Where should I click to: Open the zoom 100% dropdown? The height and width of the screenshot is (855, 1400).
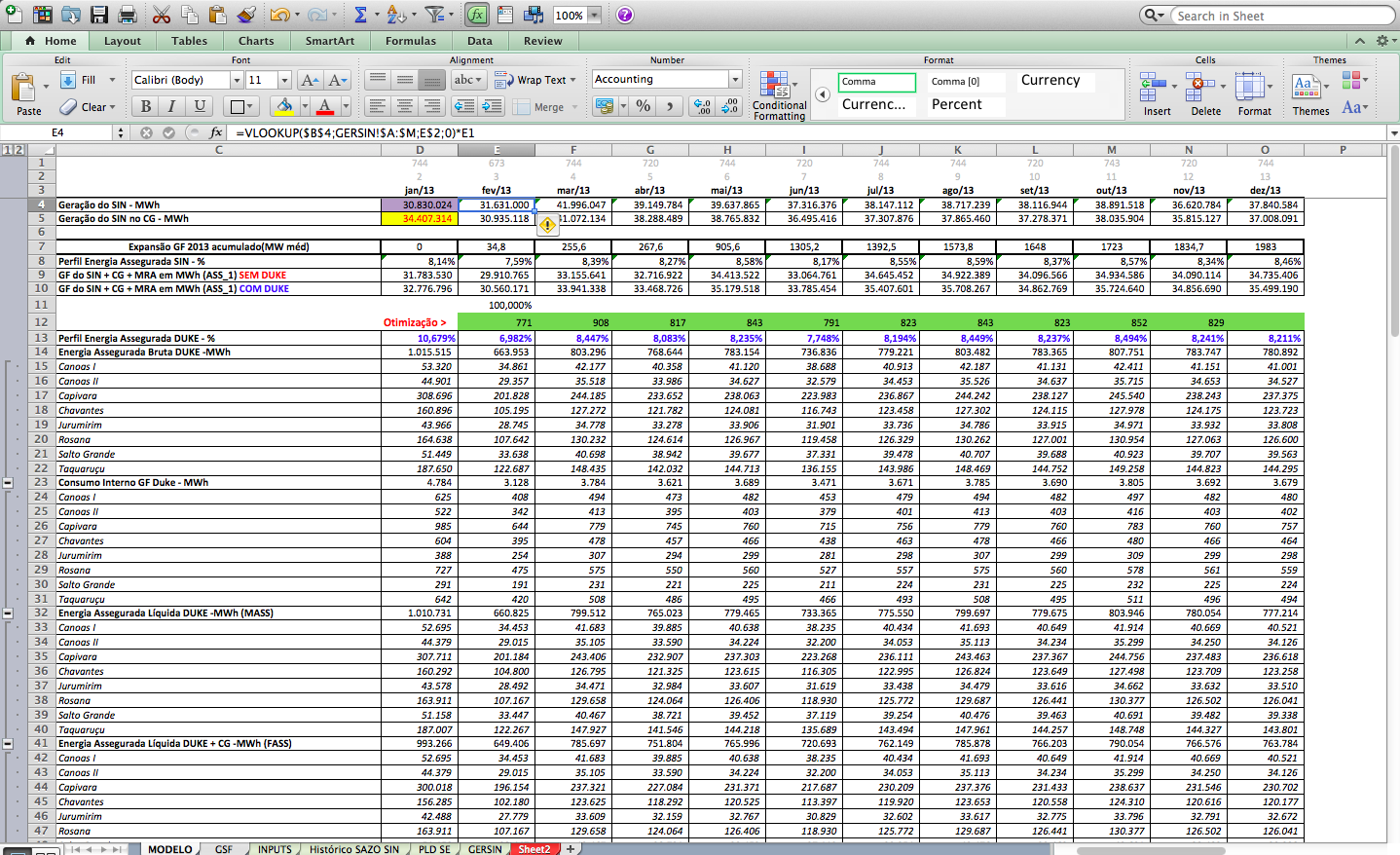click(x=594, y=16)
